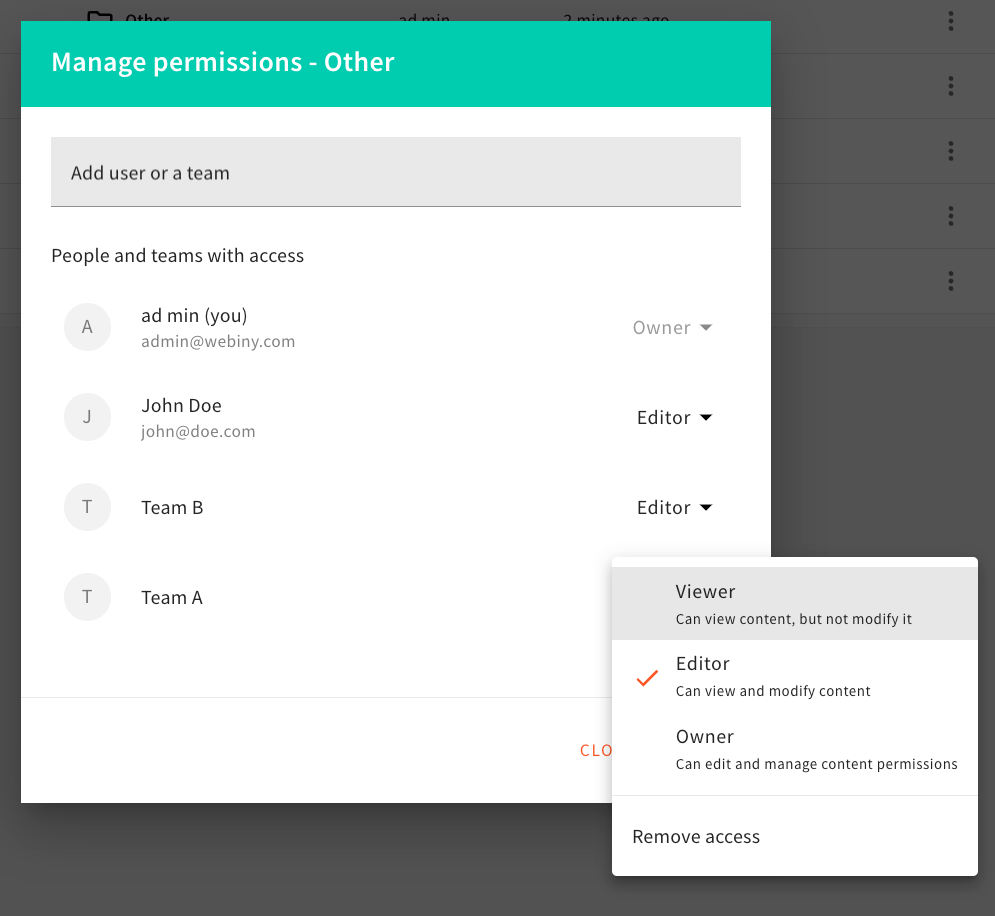995x916 pixels.
Task: Click ad min's circular avatar icon
Action: pos(87,327)
